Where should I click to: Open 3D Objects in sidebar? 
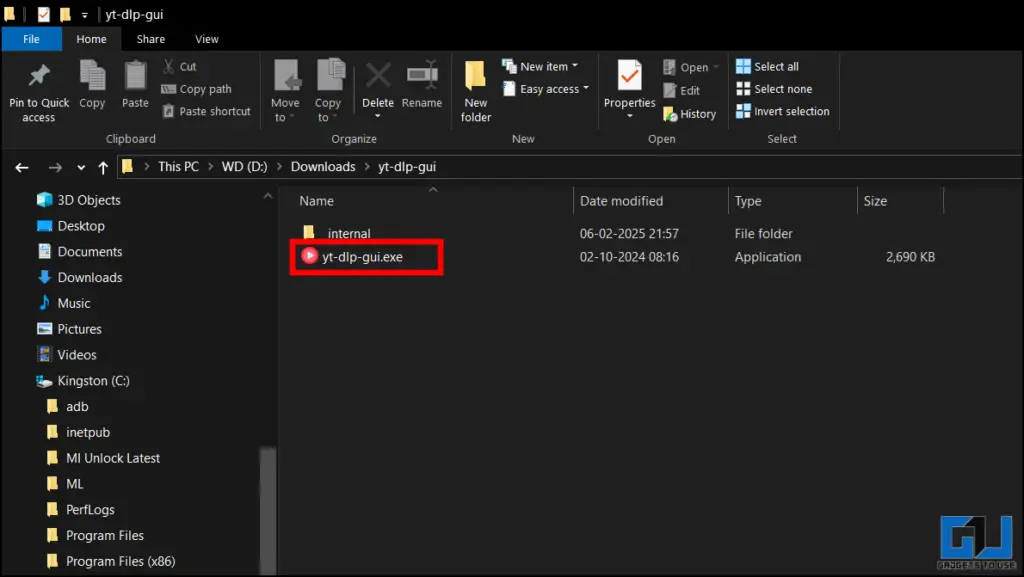(x=79, y=200)
